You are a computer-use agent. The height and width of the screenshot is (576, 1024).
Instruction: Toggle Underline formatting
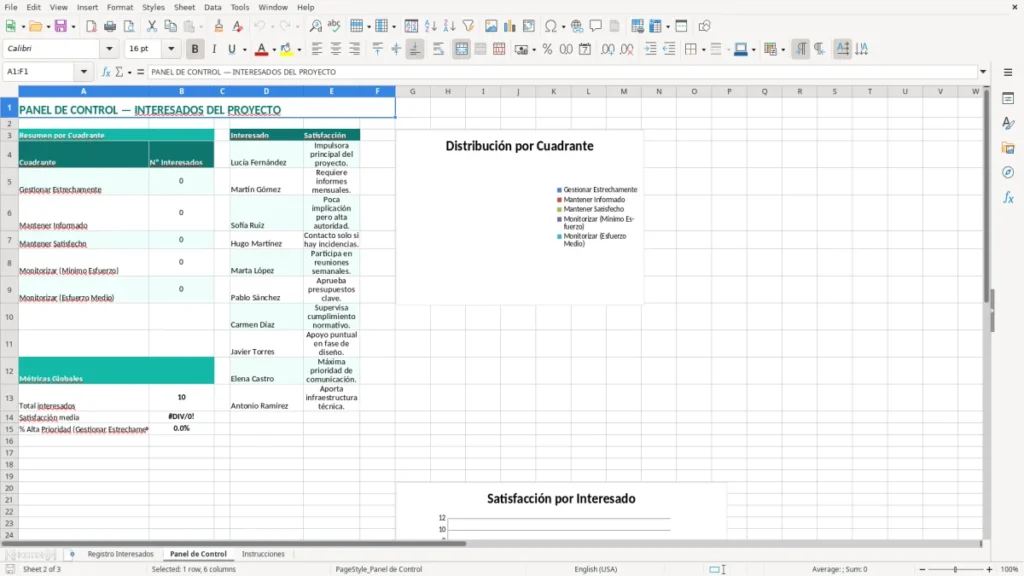pos(231,49)
